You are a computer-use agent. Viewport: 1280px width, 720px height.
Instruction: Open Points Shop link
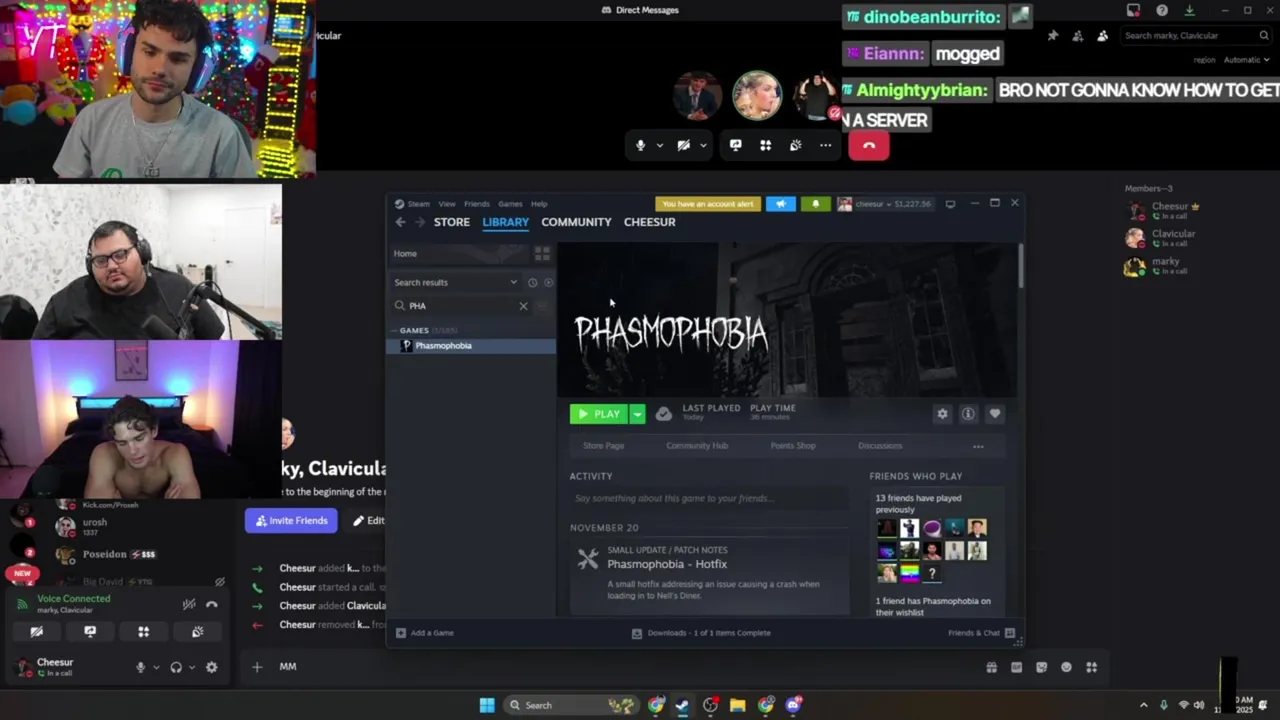[793, 446]
